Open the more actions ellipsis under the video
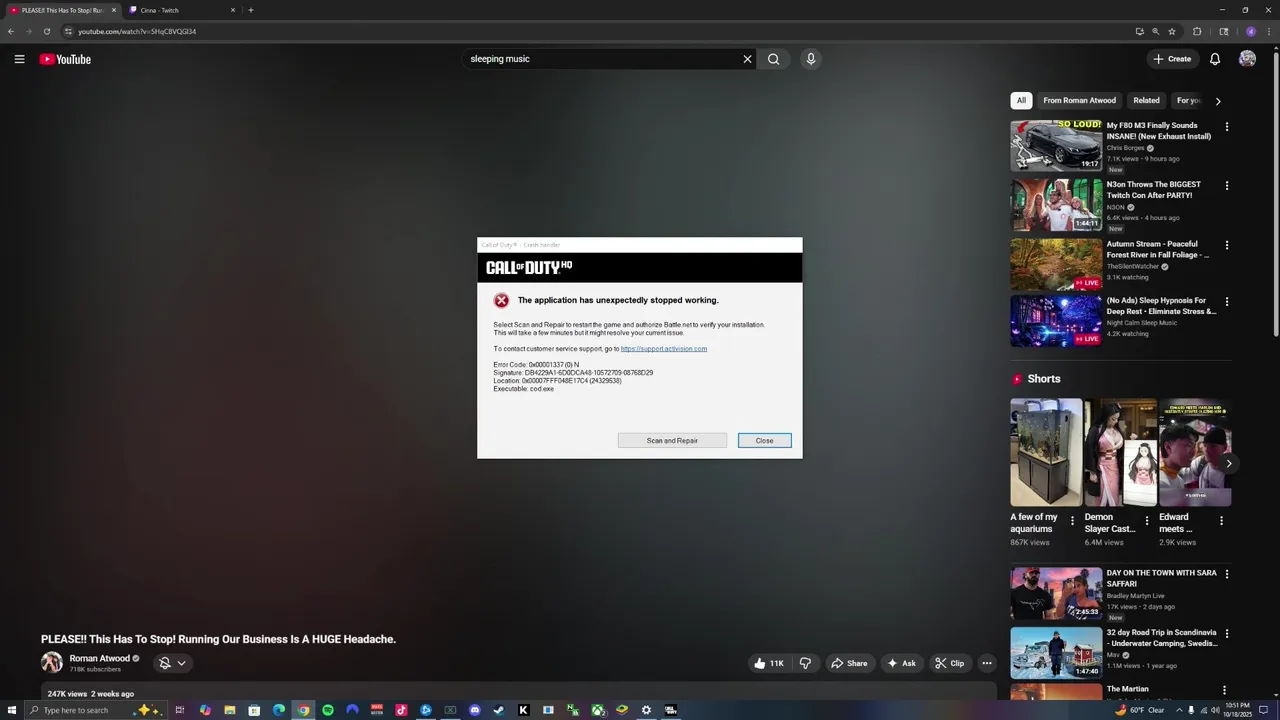1280x720 pixels. (x=986, y=663)
